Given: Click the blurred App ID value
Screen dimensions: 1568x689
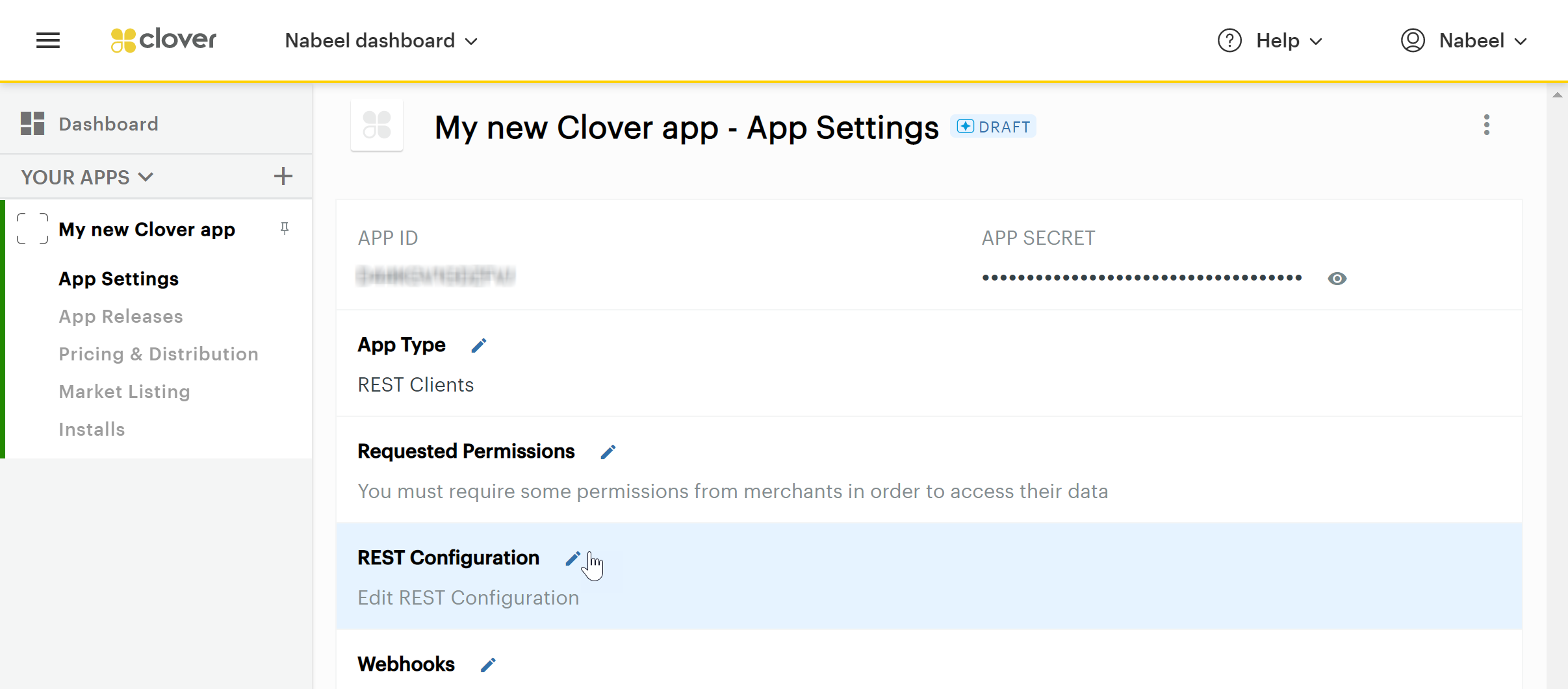Looking at the screenshot, I should click(435, 276).
